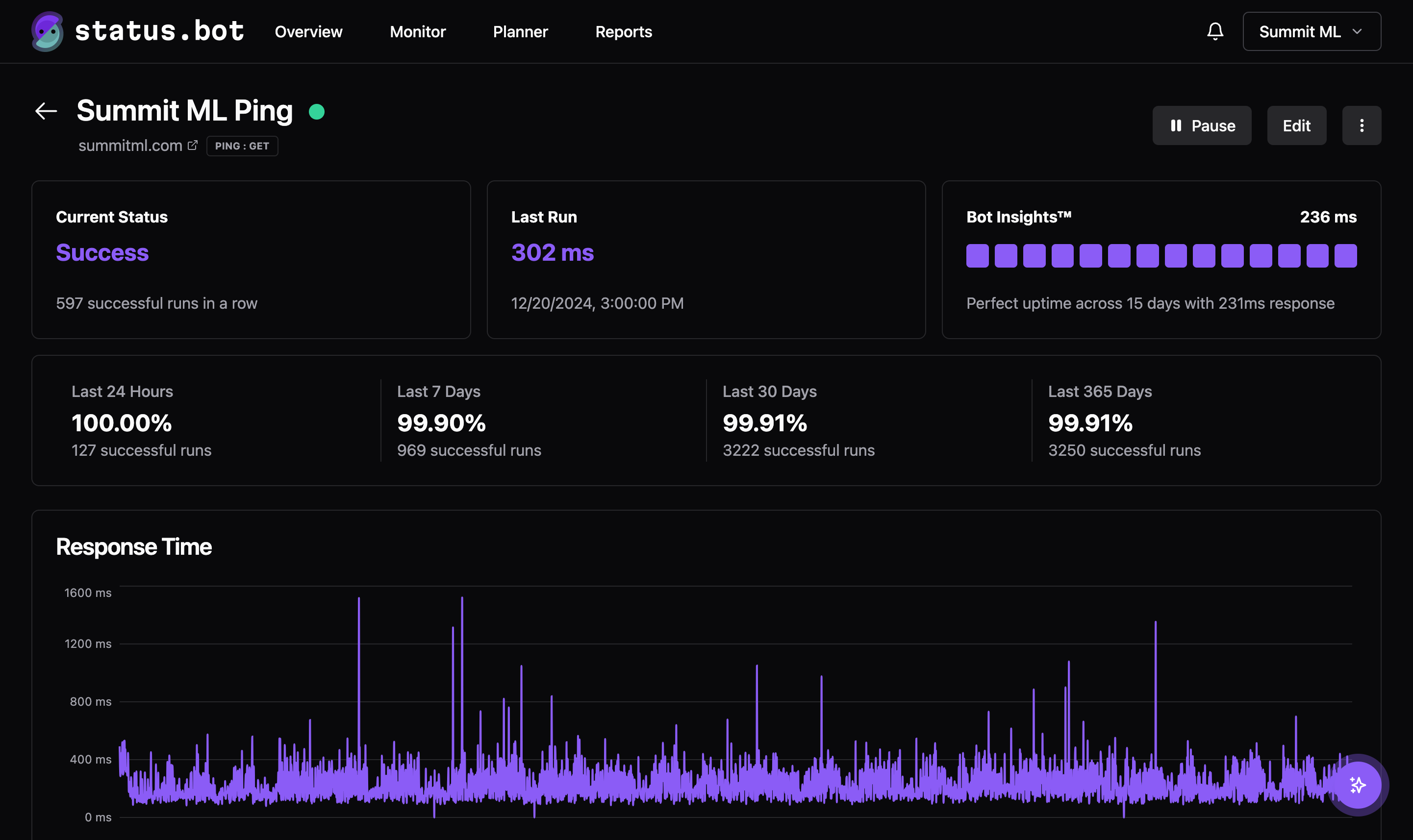Open the external link icon beside summitml.com
The width and height of the screenshot is (1413, 840).
coord(193,146)
